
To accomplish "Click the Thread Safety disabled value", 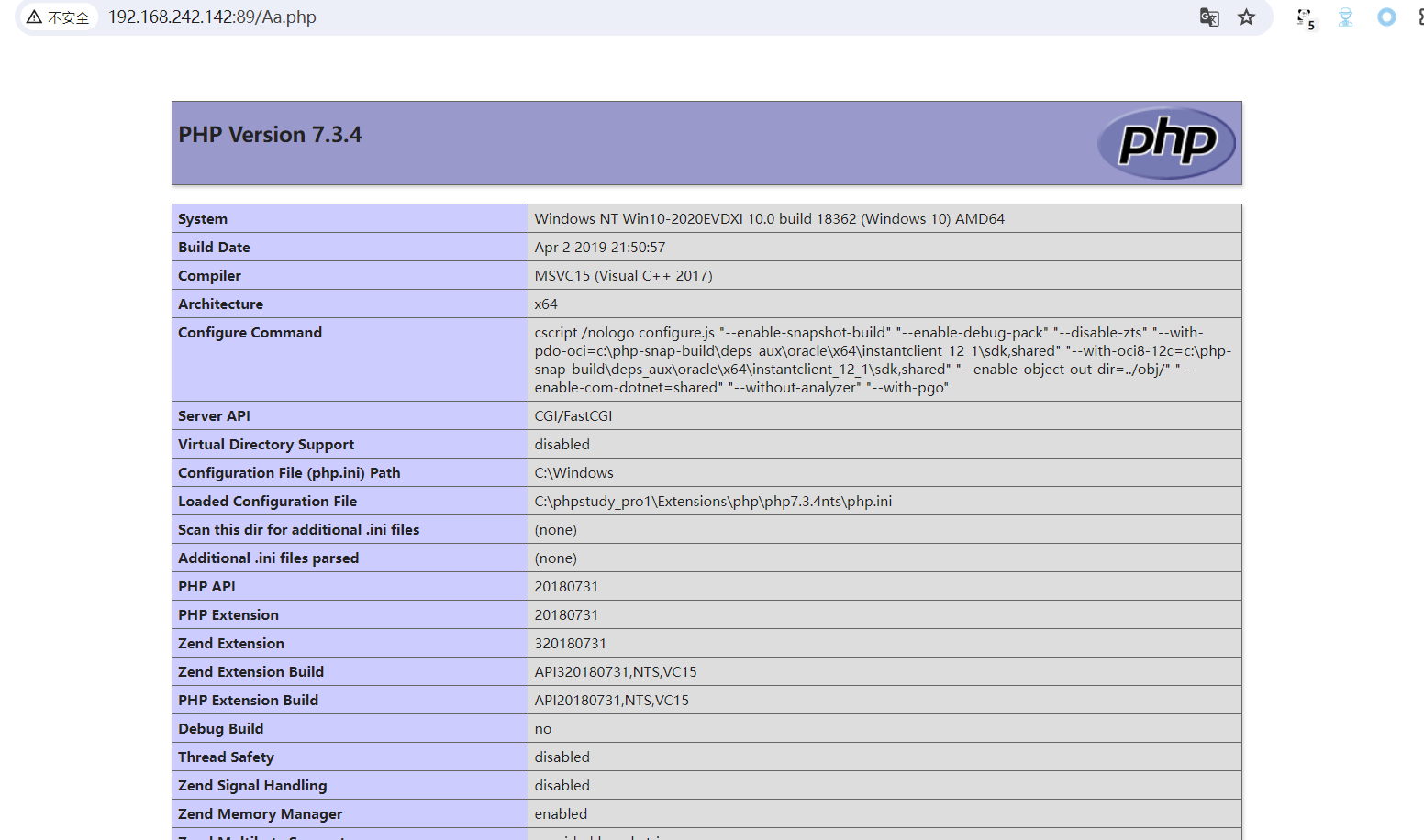I will click(x=562, y=757).
